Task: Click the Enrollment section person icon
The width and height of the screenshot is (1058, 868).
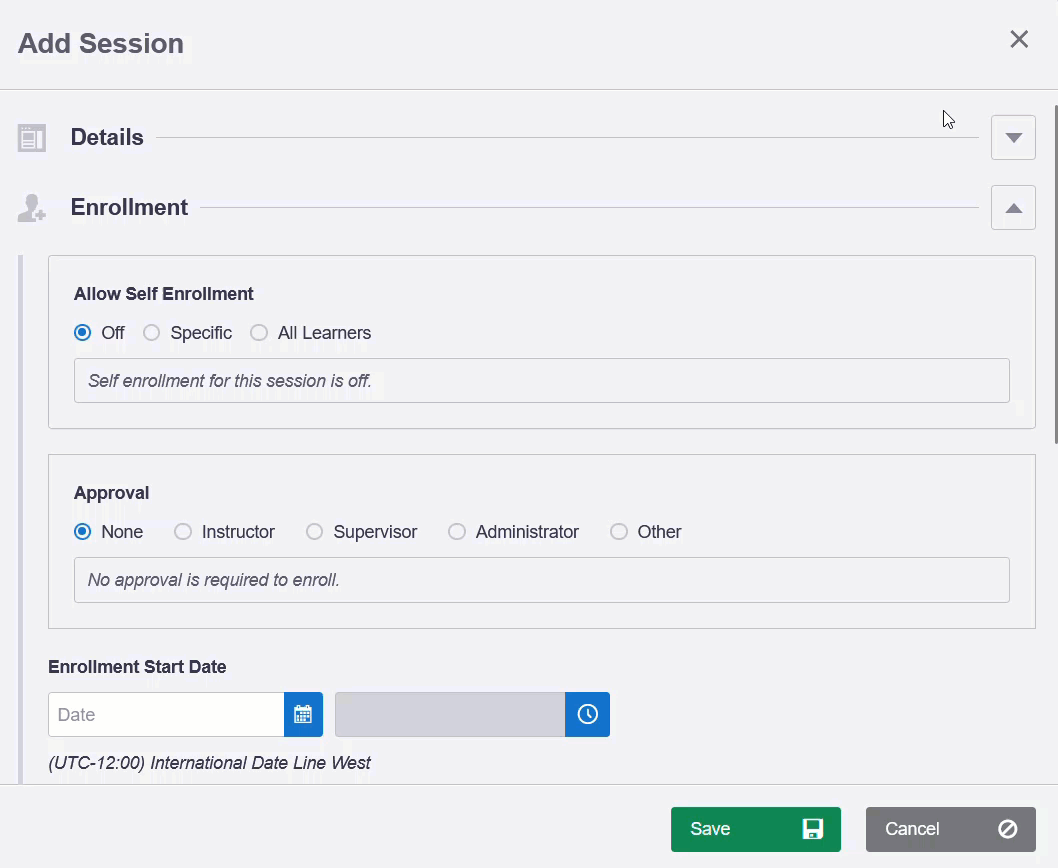Action: coord(31,207)
